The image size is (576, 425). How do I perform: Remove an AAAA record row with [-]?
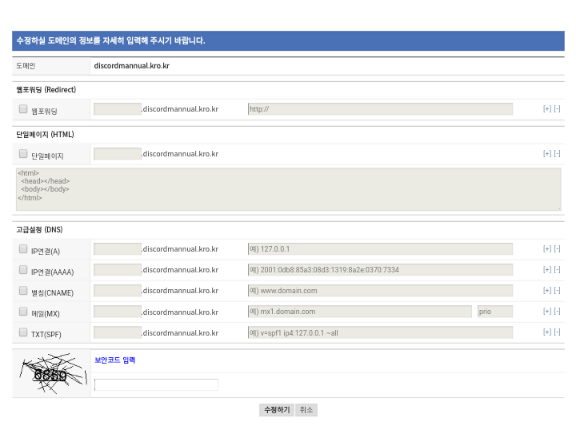pos(557,270)
